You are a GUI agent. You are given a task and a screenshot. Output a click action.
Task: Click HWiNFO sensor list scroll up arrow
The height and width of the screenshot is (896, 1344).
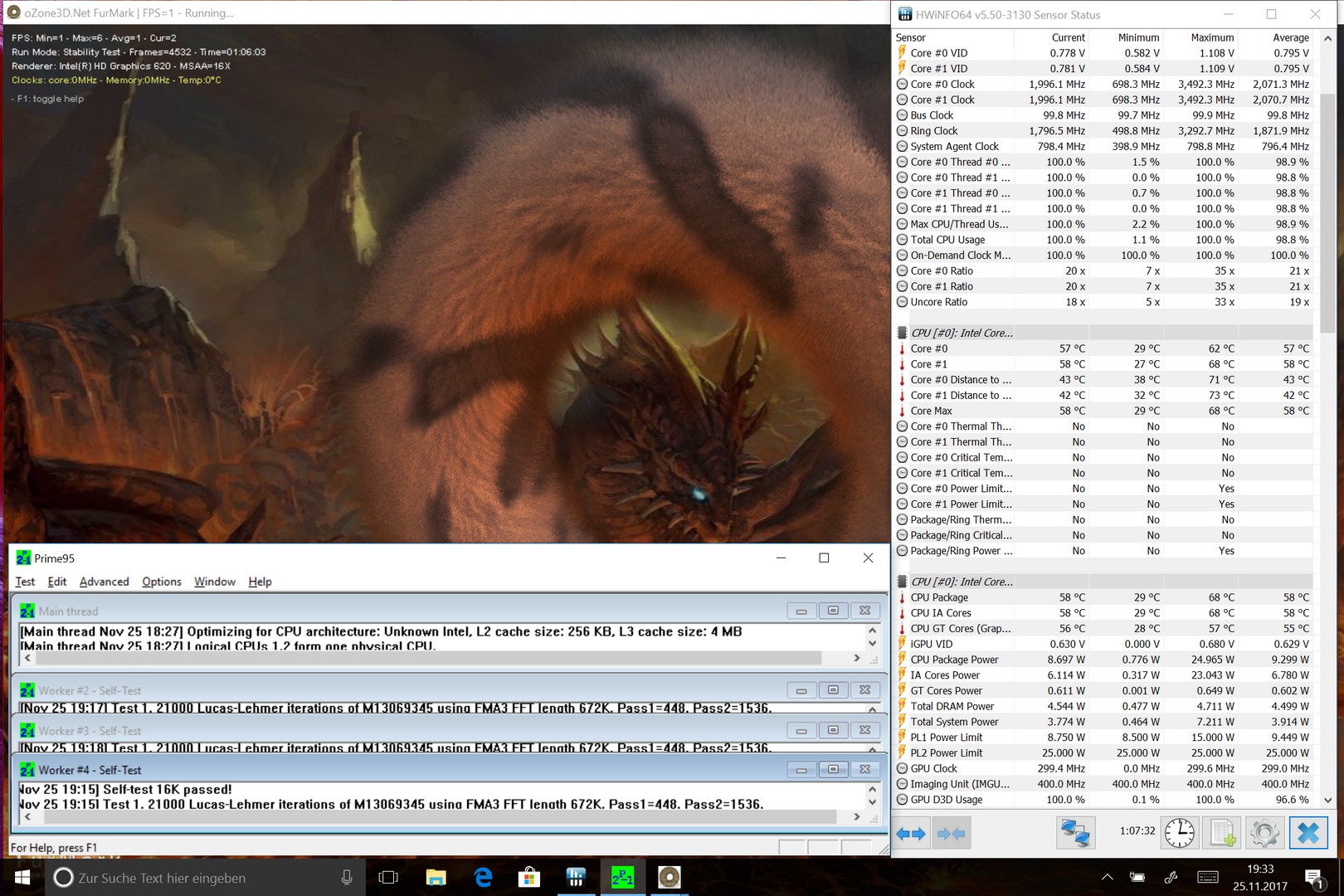[x=1327, y=38]
